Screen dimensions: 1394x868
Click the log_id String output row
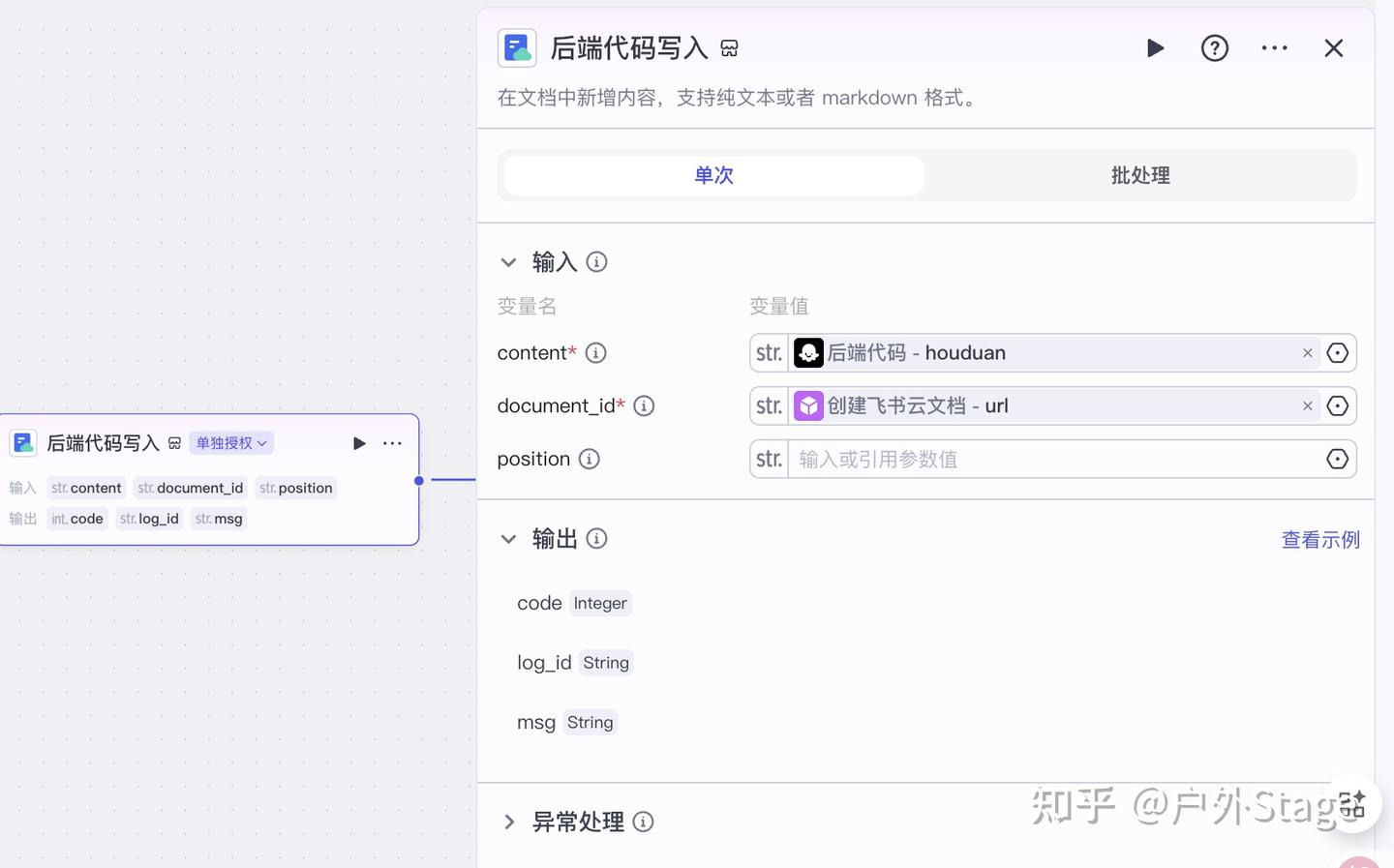(x=574, y=663)
